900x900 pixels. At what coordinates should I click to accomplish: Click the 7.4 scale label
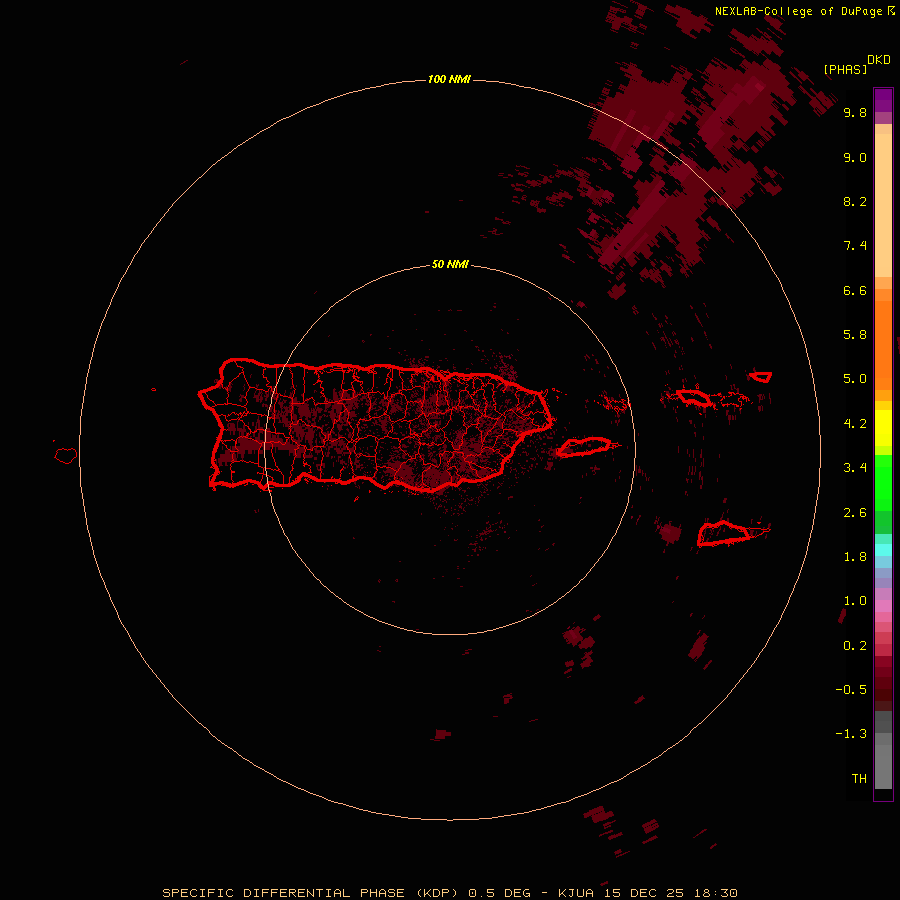pyautogui.click(x=855, y=246)
